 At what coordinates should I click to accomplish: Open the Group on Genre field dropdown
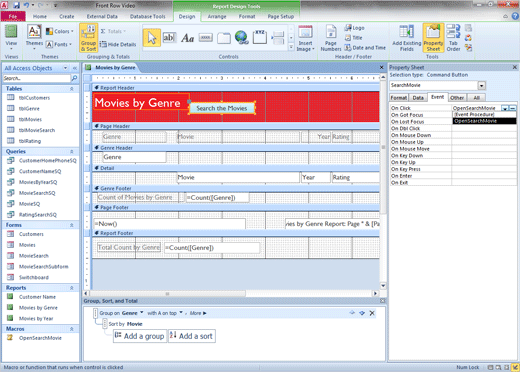(x=141, y=313)
